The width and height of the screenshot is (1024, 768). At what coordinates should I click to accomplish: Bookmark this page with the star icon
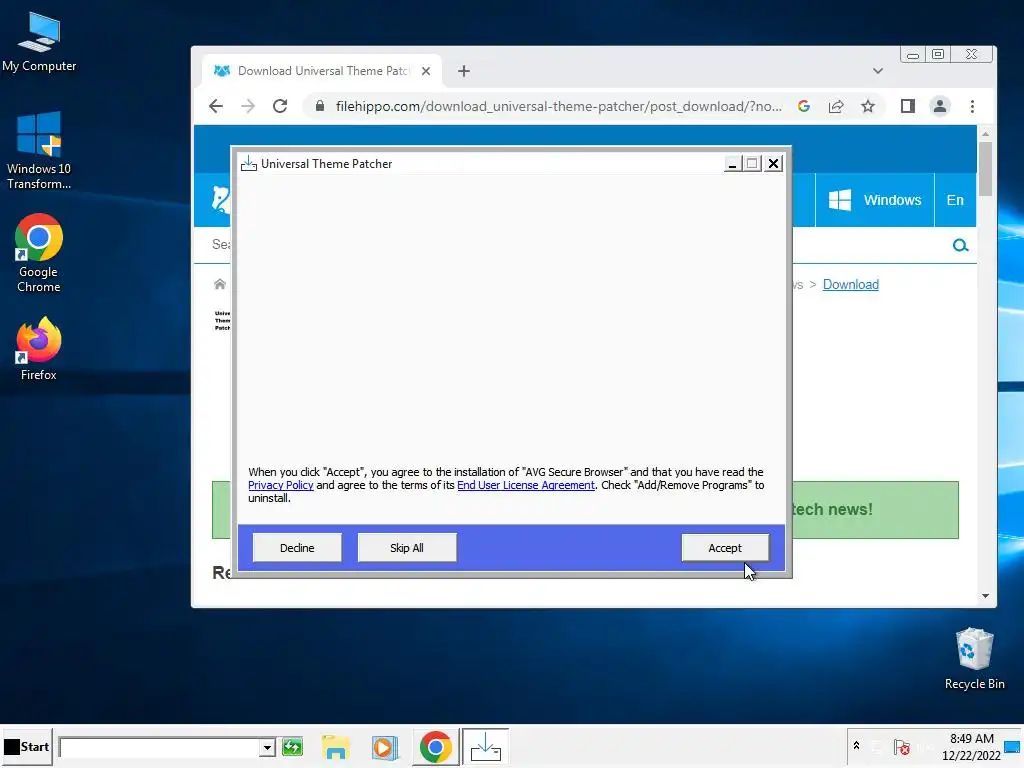(867, 106)
